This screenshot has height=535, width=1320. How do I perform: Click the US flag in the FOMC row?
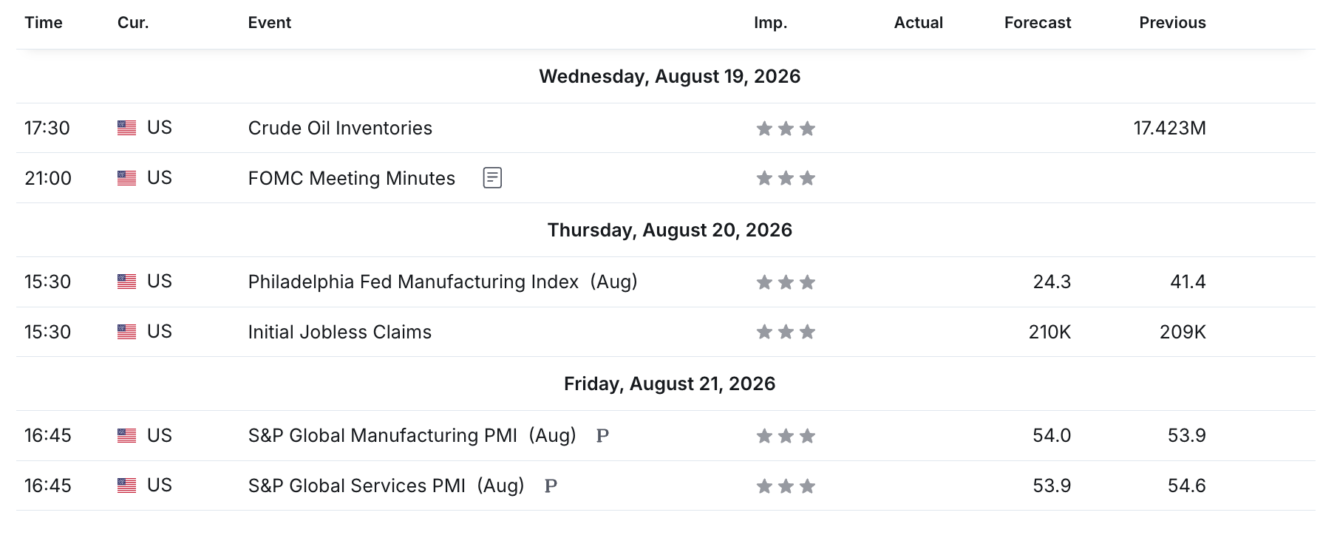(126, 178)
